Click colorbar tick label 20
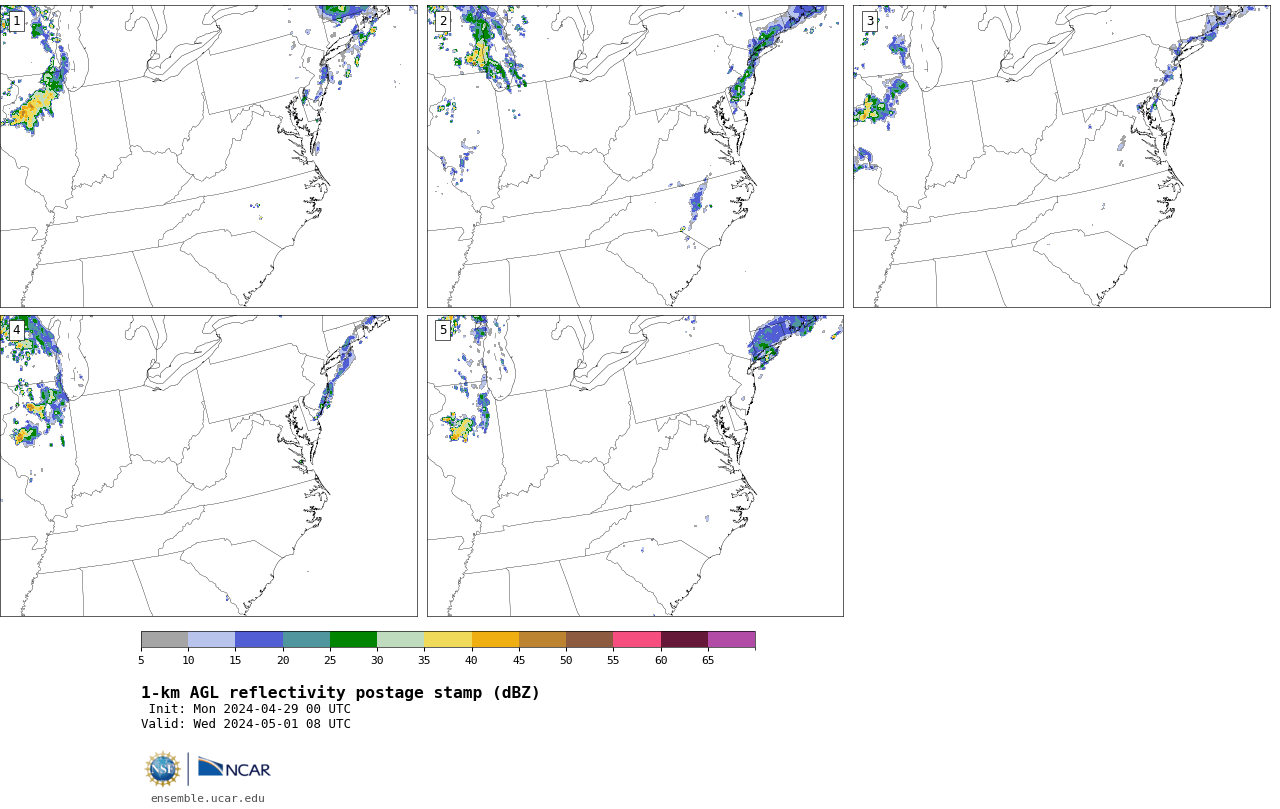Screen dimensions: 1280x809 283,660
